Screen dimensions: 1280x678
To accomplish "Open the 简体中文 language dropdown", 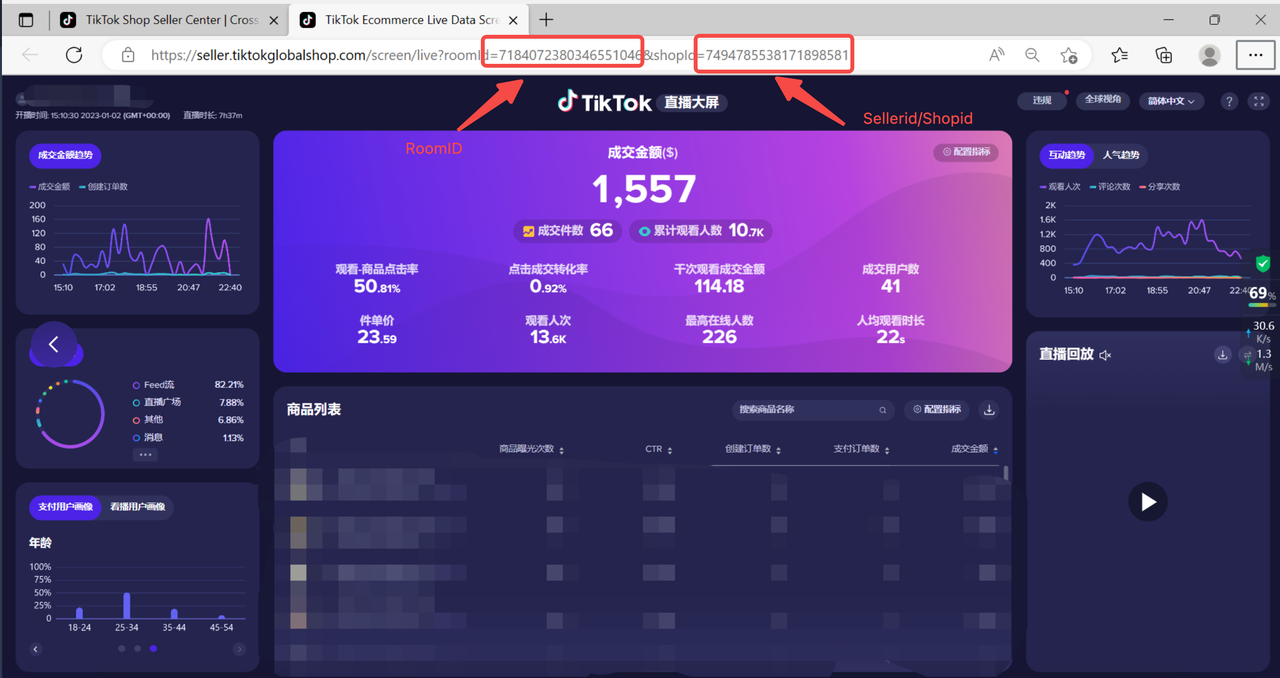I will (1172, 101).
